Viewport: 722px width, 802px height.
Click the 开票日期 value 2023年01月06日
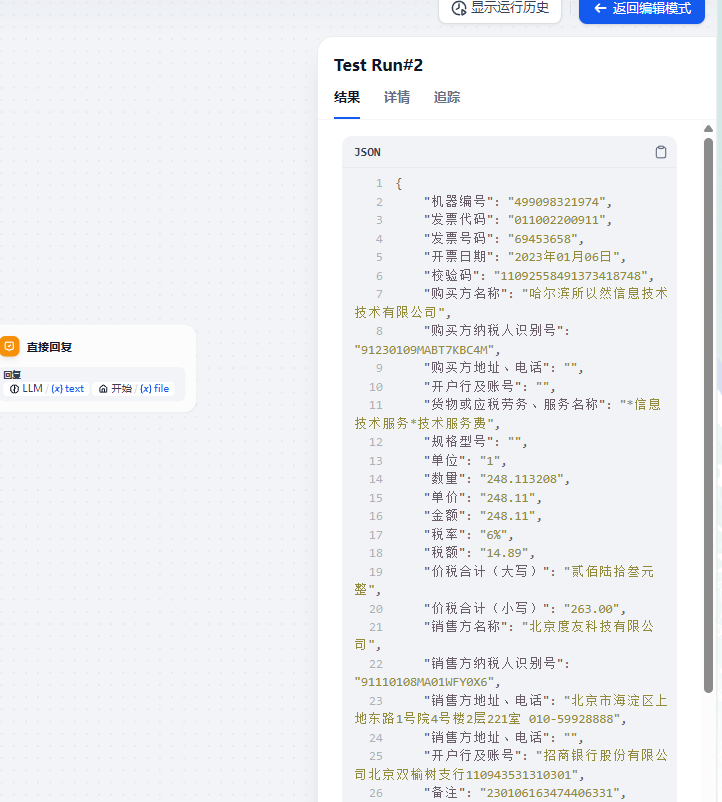564,257
